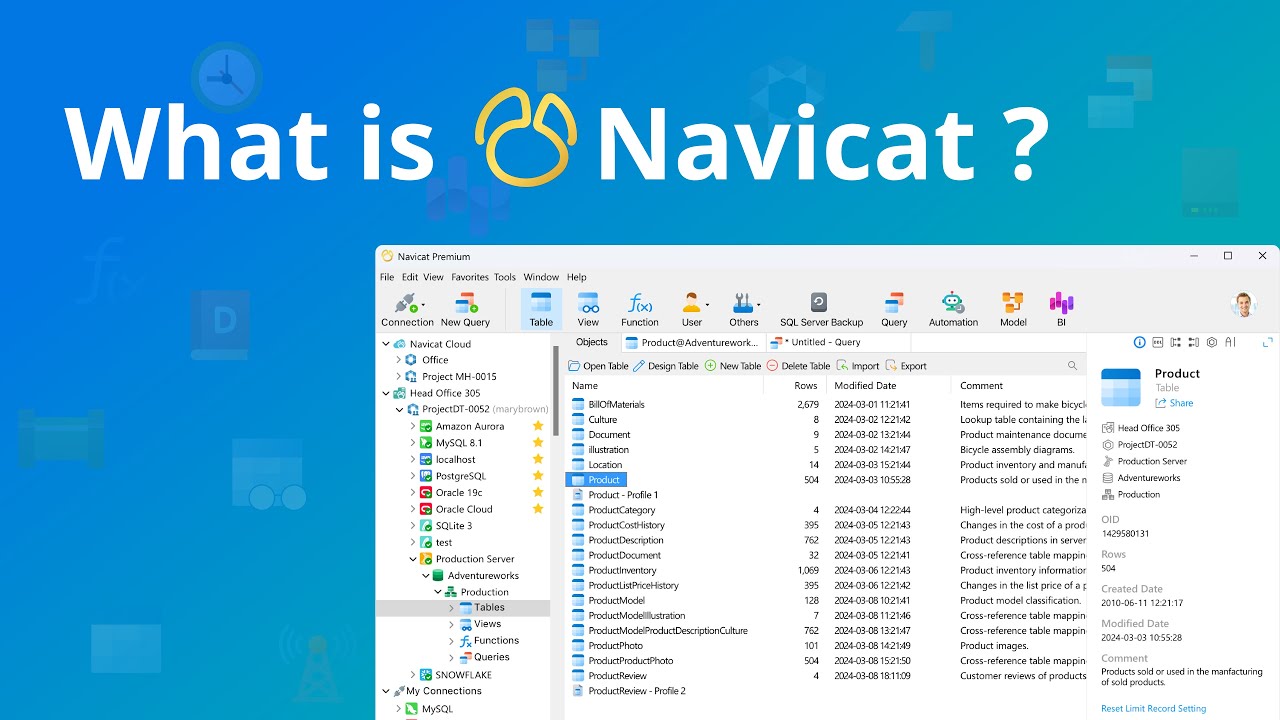The width and height of the screenshot is (1280, 720).
Task: Open the Favorites menu
Action: pyautogui.click(x=470, y=277)
